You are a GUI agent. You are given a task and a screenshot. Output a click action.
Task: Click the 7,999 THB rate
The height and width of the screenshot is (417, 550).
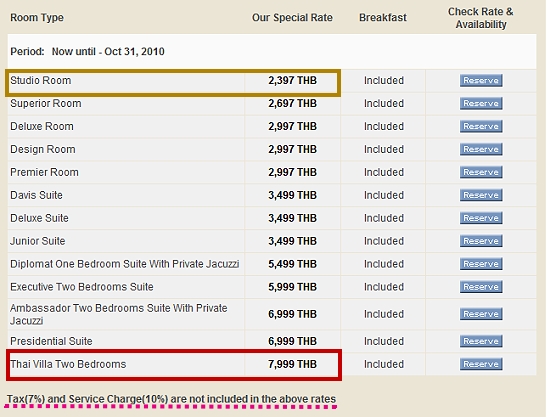(x=293, y=364)
